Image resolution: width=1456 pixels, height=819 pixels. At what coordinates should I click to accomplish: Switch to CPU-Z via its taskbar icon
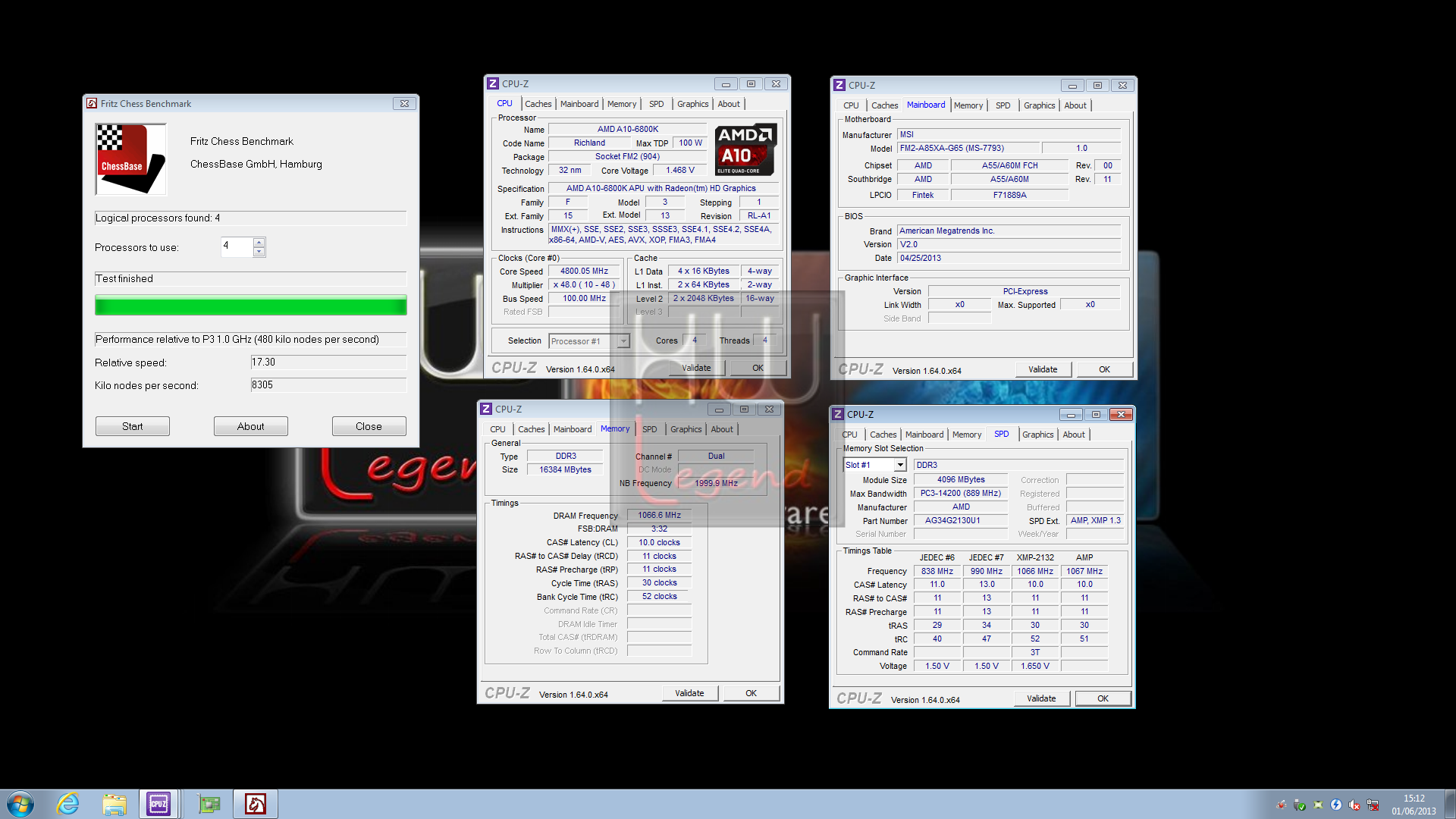pyautogui.click(x=158, y=804)
